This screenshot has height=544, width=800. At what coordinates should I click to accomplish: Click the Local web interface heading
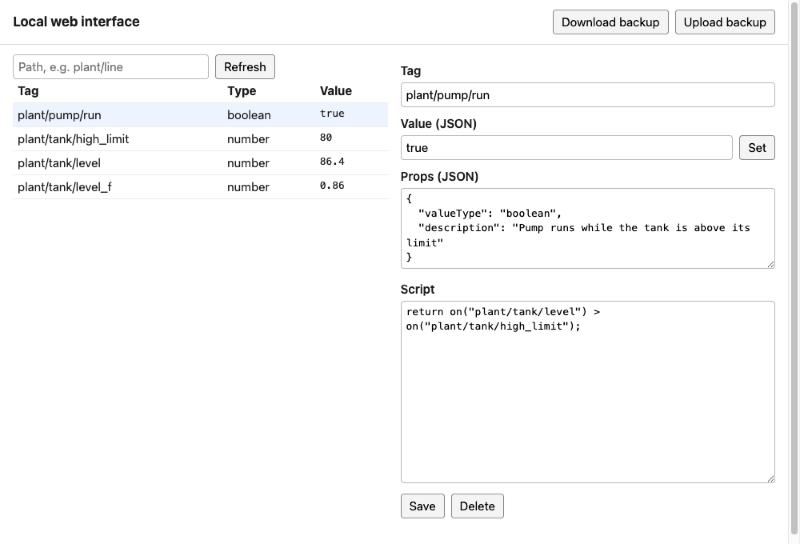coord(76,21)
